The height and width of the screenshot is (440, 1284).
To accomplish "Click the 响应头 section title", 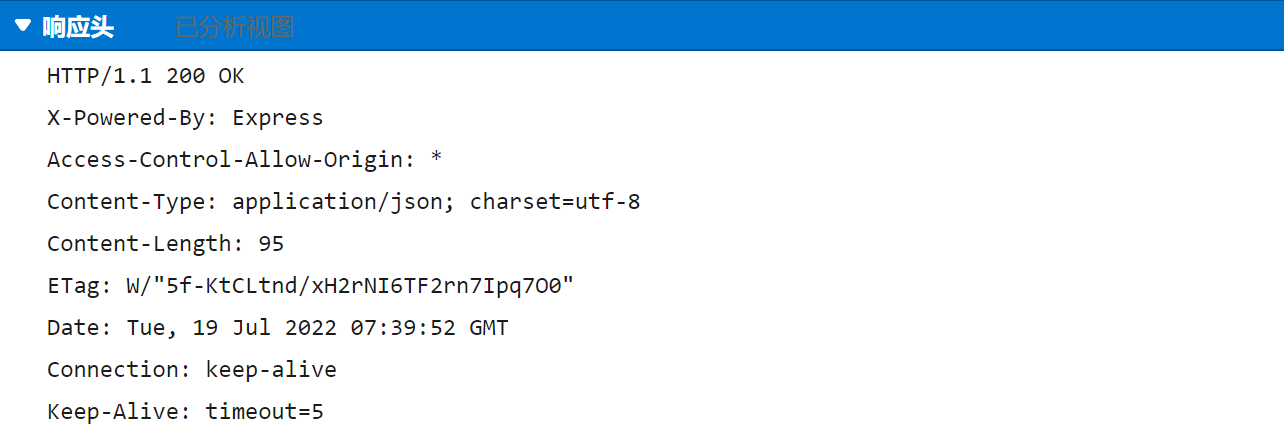I will [x=78, y=27].
